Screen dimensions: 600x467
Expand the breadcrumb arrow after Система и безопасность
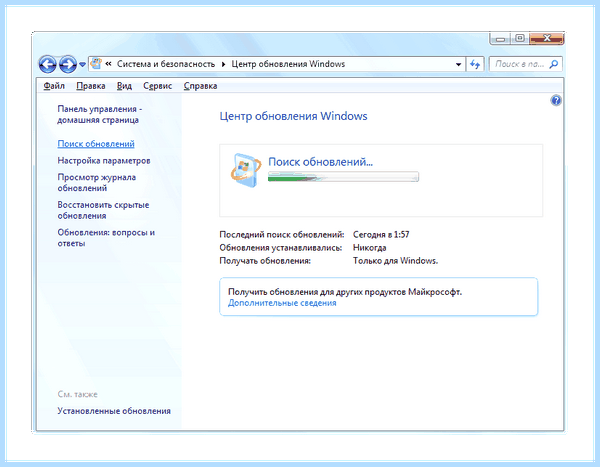(x=223, y=64)
